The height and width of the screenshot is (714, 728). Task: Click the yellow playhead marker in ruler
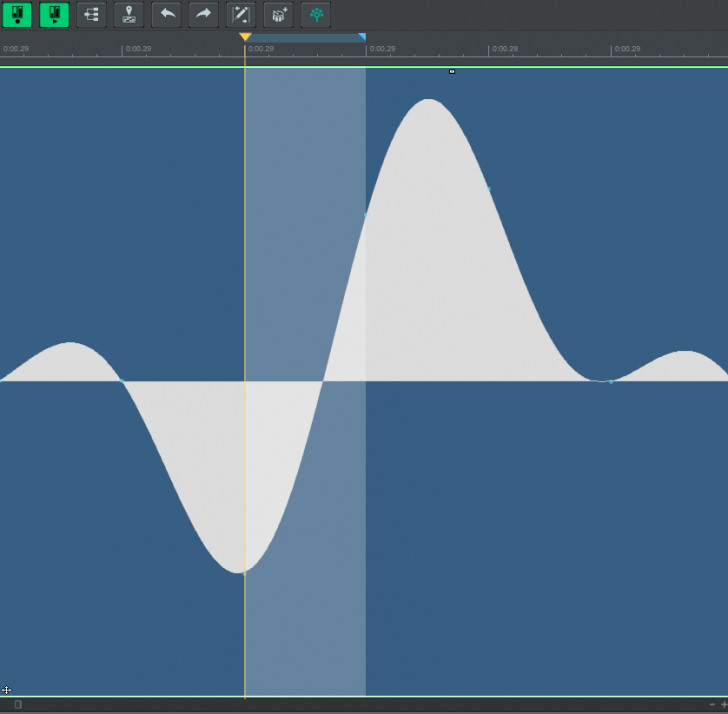pyautogui.click(x=245, y=37)
